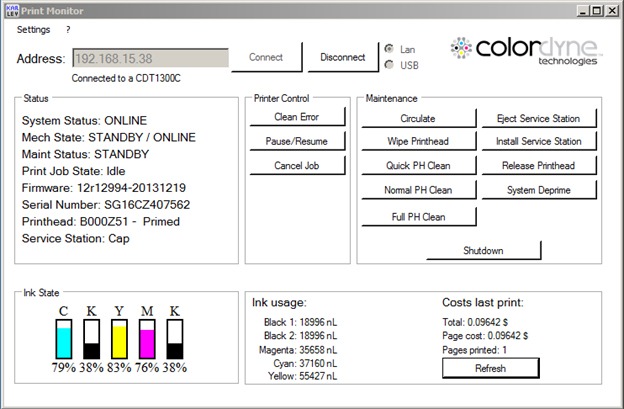Click the Clean Error button
Image resolution: width=624 pixels, height=409 pixels.
(x=295, y=117)
